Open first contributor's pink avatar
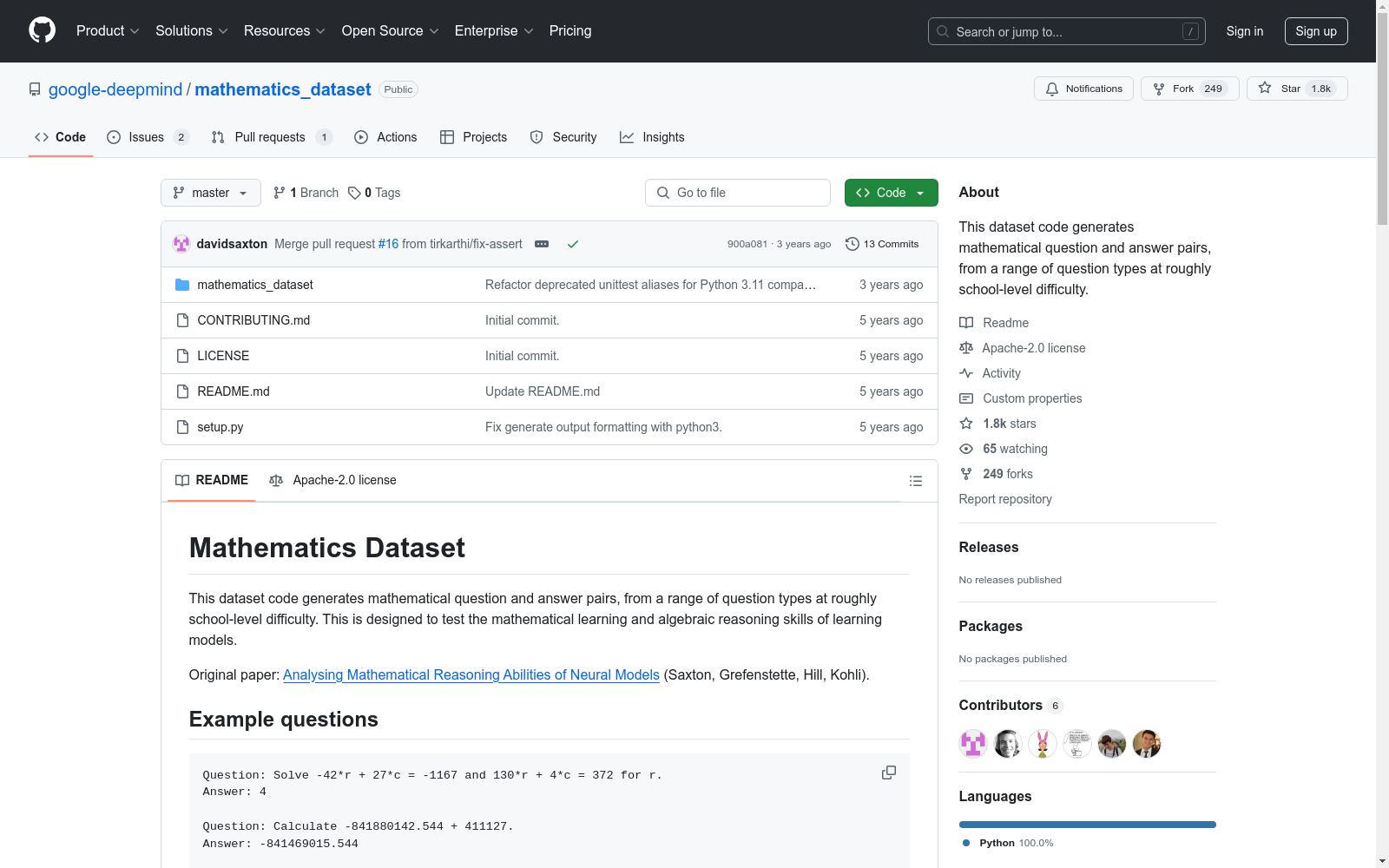Viewport: 1389px width, 868px height. [x=973, y=744]
